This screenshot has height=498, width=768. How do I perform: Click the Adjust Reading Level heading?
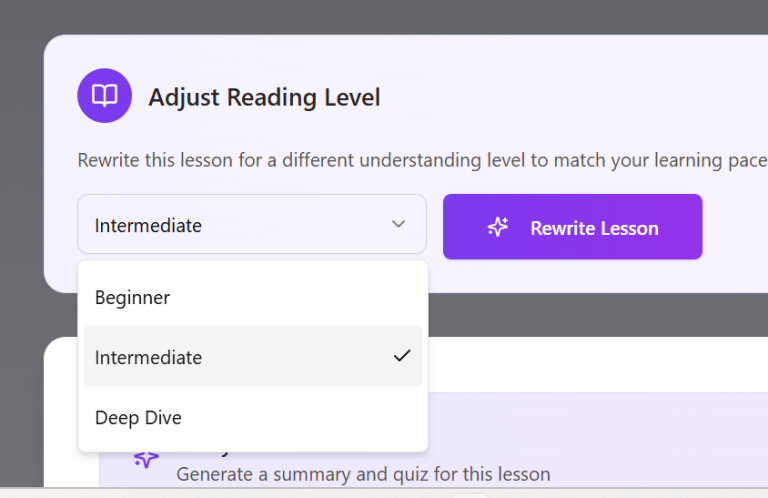(264, 97)
